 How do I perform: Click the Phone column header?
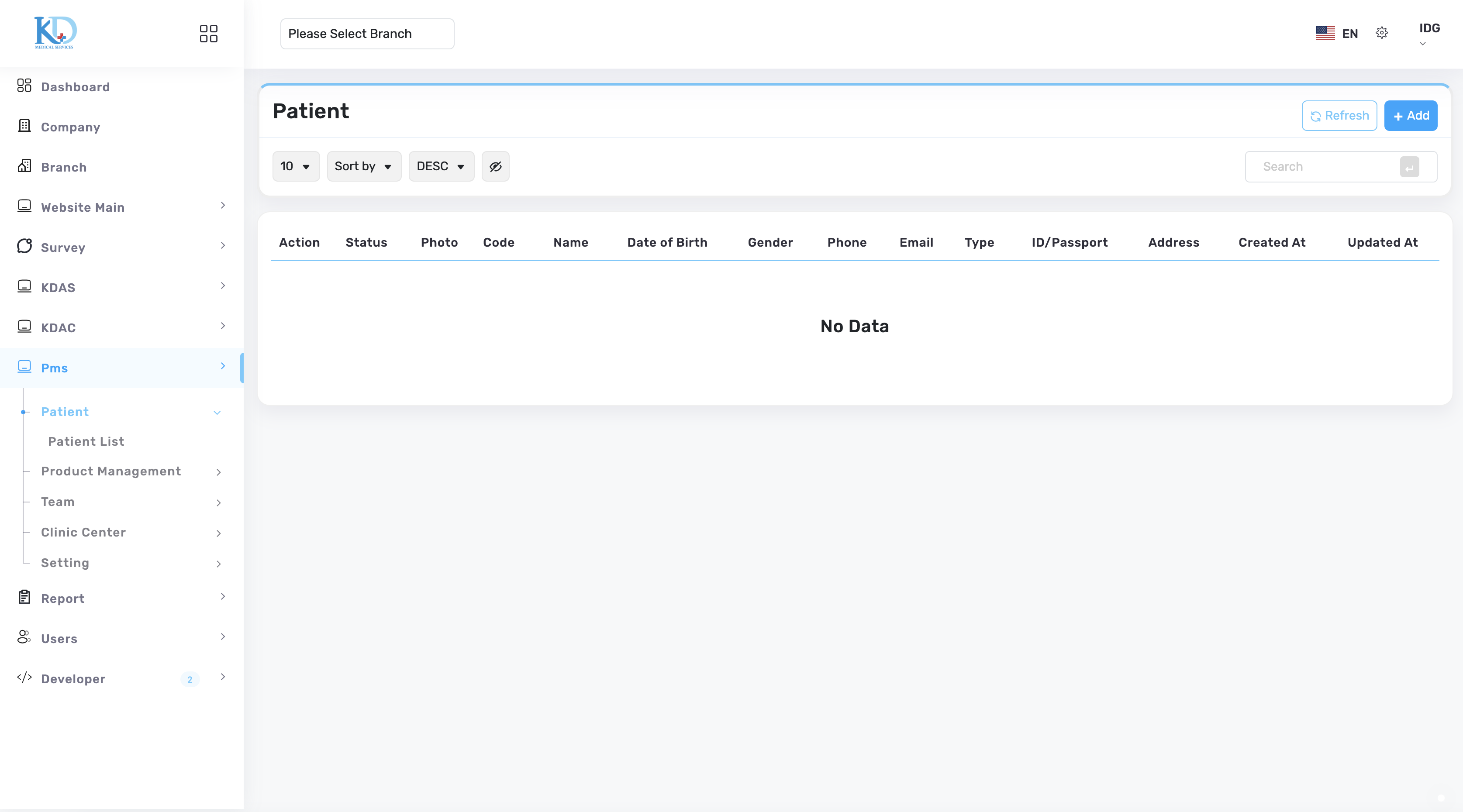(847, 243)
